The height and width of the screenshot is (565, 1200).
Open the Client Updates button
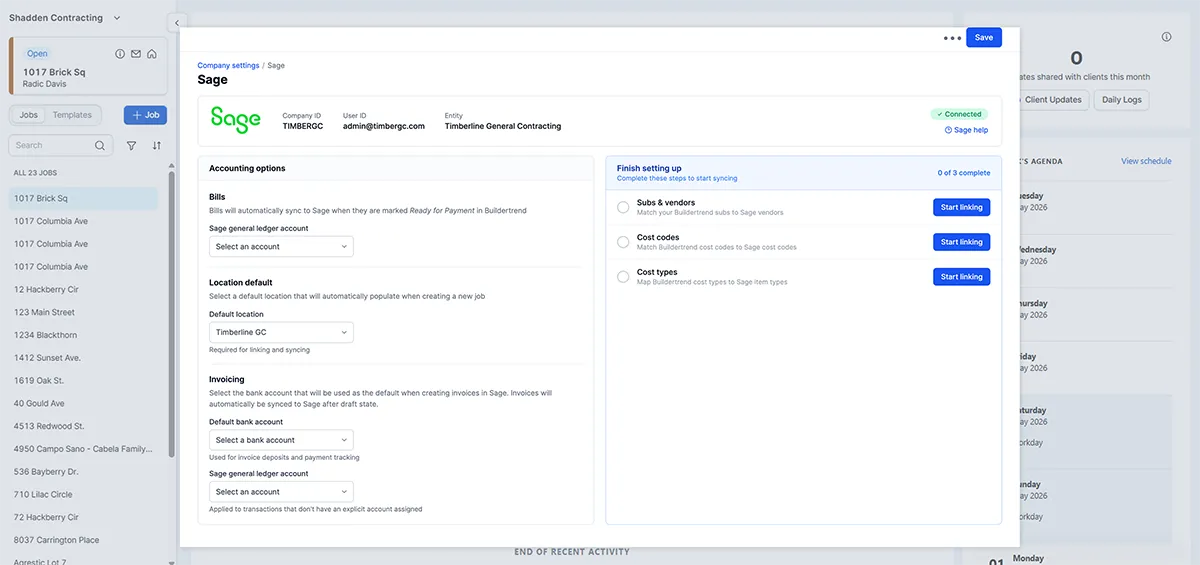[1053, 100]
